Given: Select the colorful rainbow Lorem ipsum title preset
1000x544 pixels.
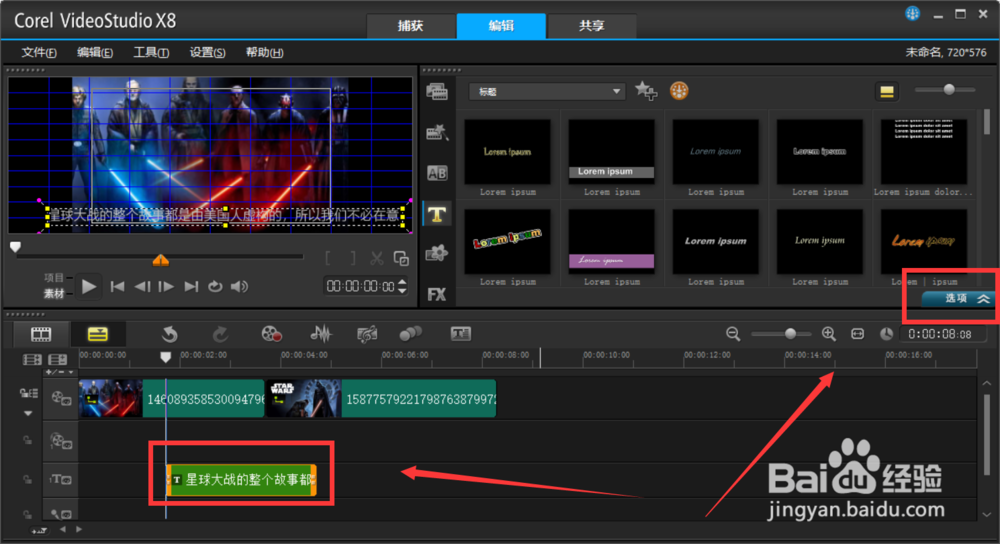Looking at the screenshot, I should (508, 242).
